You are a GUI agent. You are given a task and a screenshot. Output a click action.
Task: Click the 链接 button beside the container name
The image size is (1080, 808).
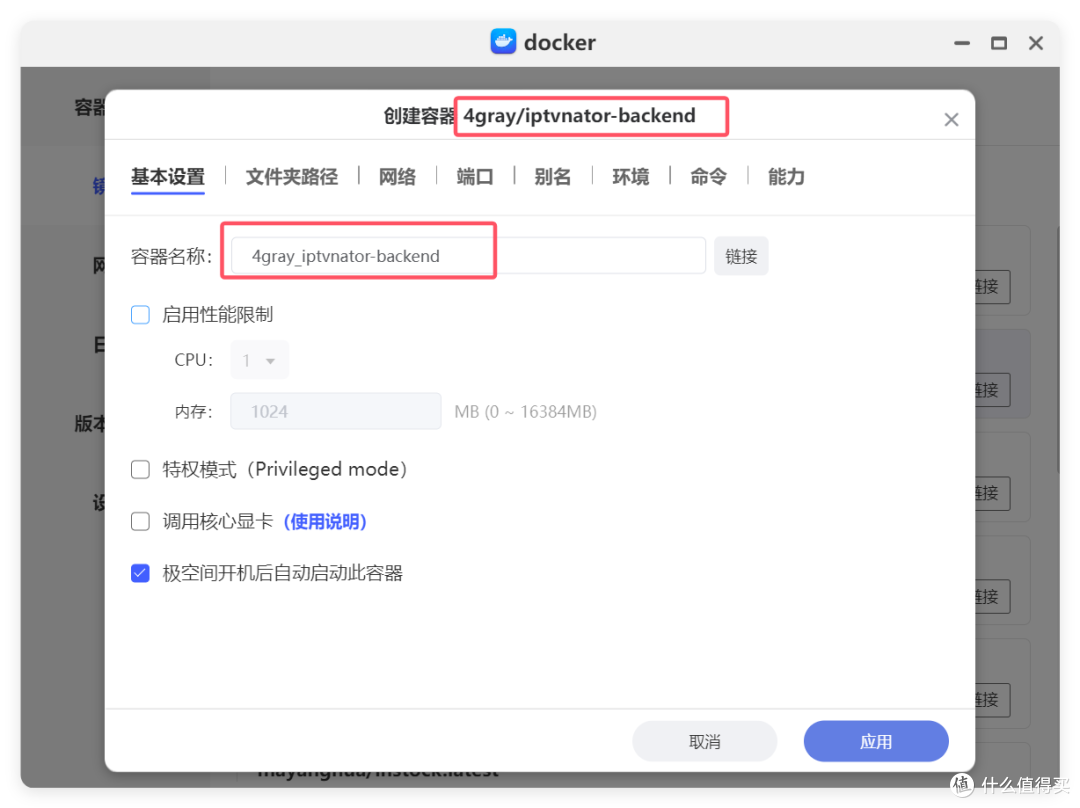tap(741, 256)
